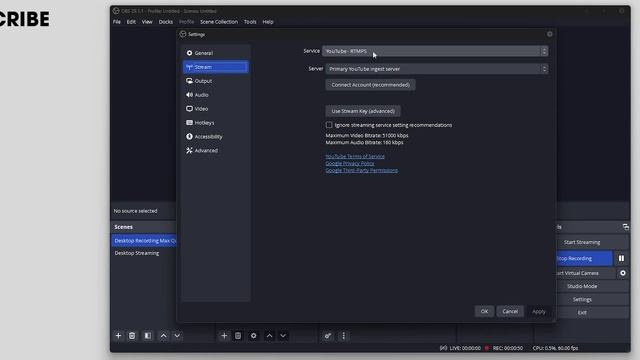Enable ignore streaming service setting recommendations
The image size is (640, 360).
329,125
